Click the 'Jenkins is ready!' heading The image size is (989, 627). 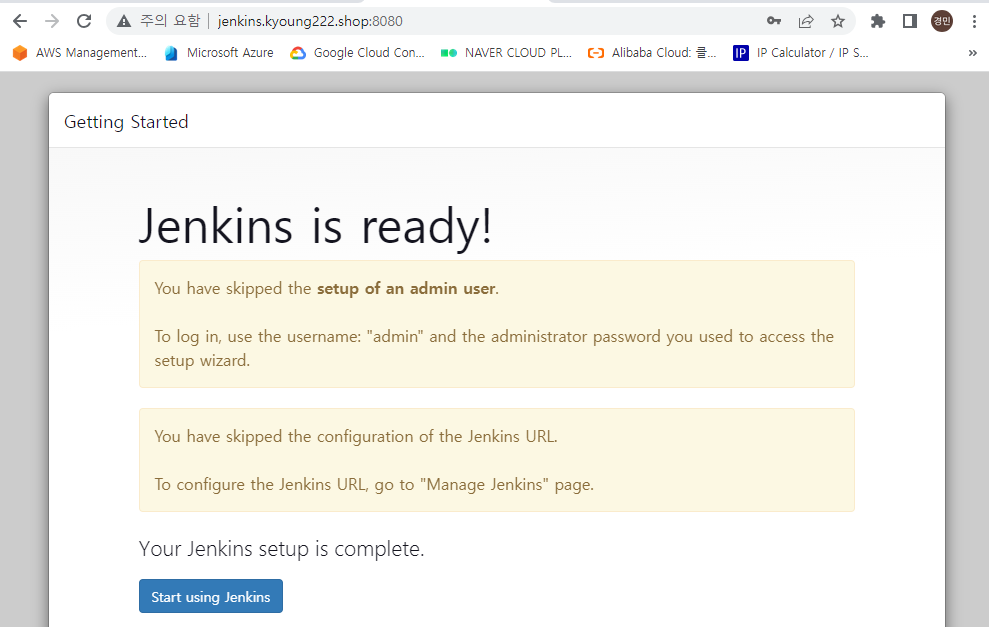click(x=315, y=226)
